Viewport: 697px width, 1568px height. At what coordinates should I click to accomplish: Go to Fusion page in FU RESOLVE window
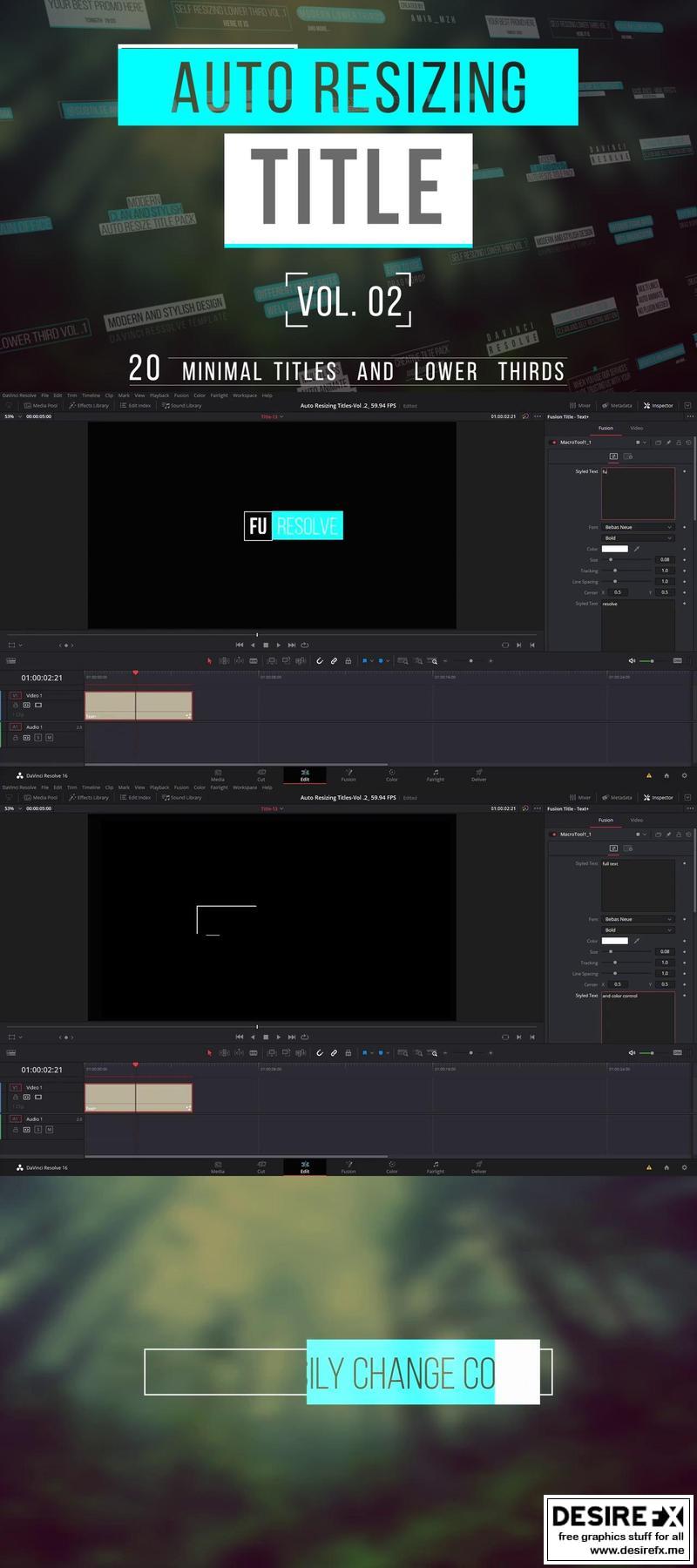coord(348,775)
